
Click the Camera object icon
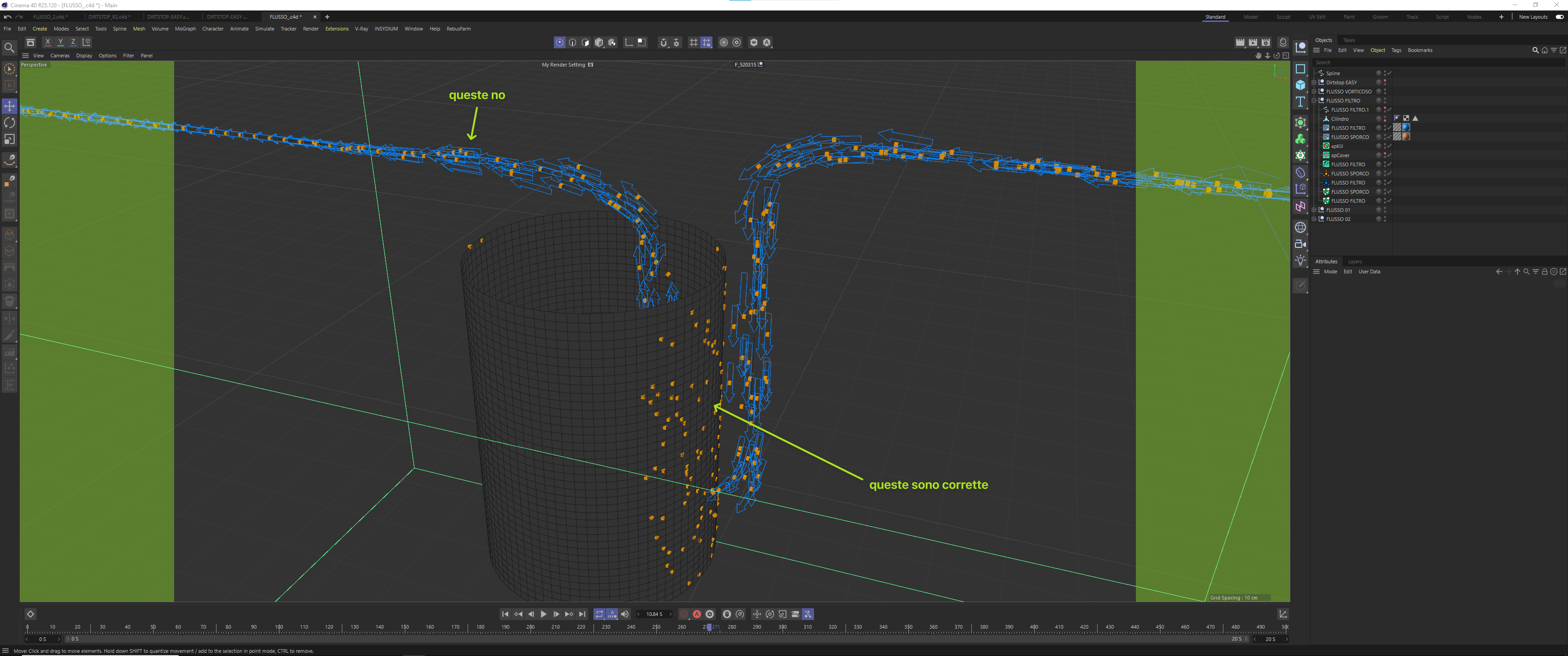pyautogui.click(x=1300, y=244)
